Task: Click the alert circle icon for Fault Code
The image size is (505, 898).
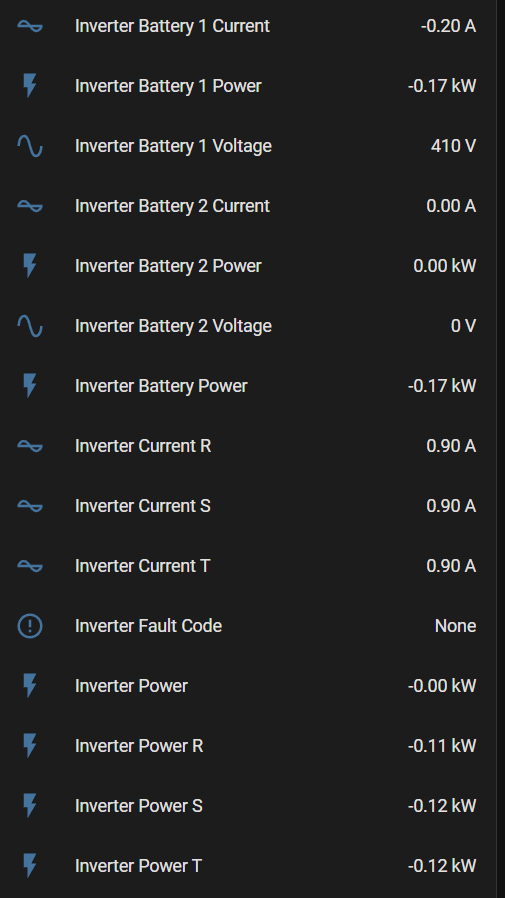Action: 30,626
